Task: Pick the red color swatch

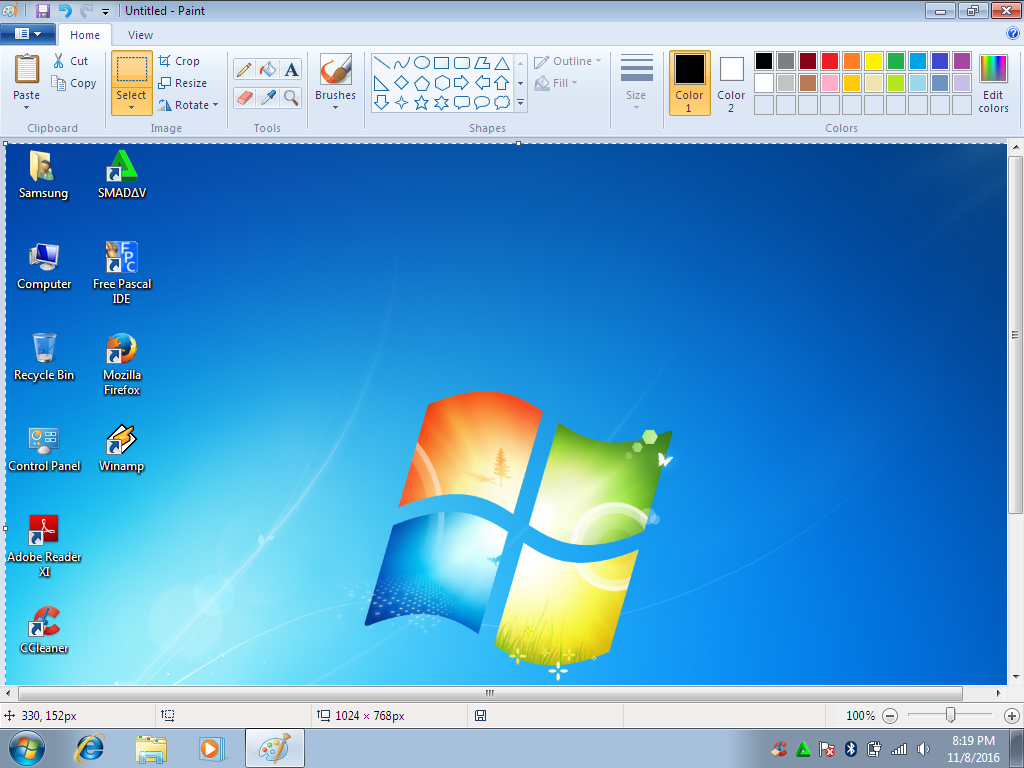Action: 830,61
